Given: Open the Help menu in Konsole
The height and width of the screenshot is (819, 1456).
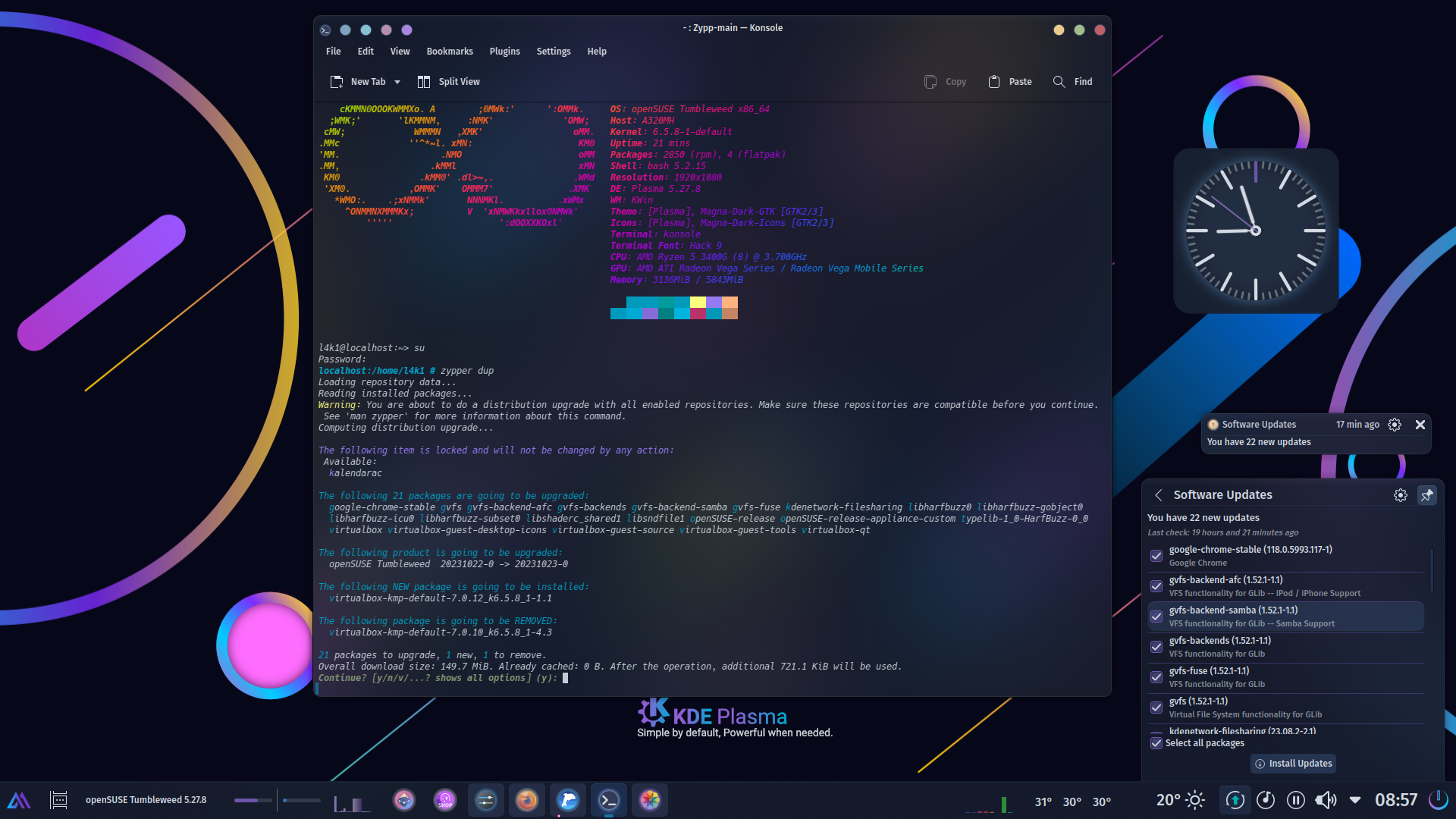Looking at the screenshot, I should 597,52.
